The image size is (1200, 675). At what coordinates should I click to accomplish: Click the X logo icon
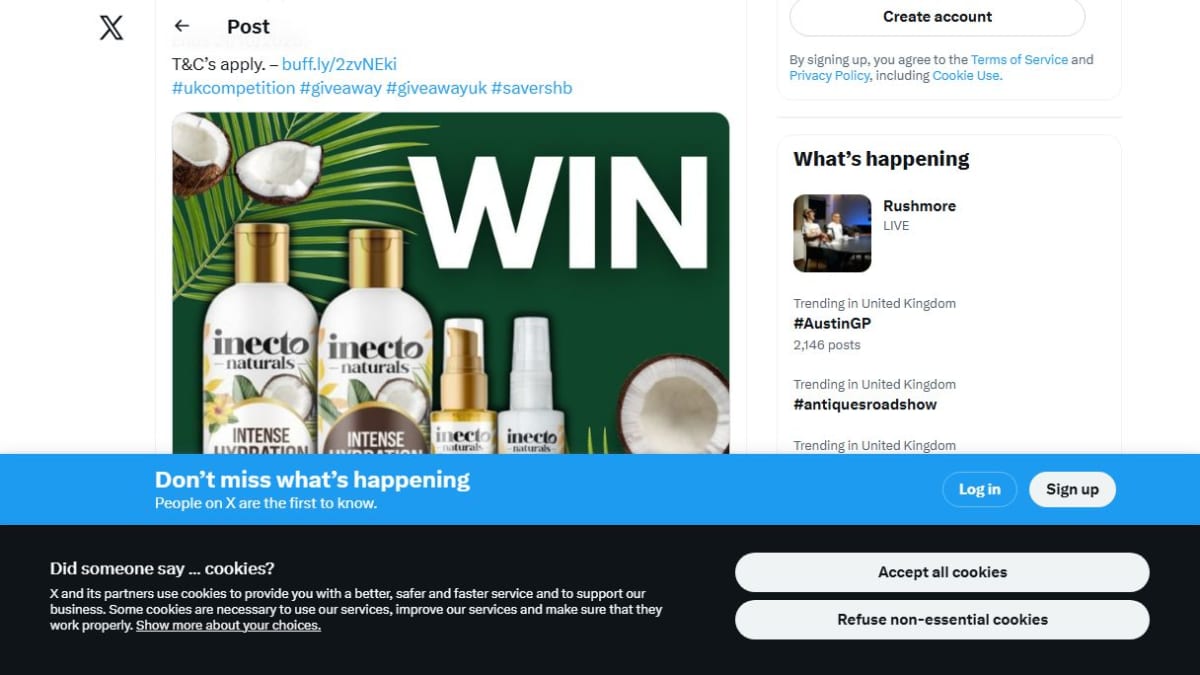[112, 27]
